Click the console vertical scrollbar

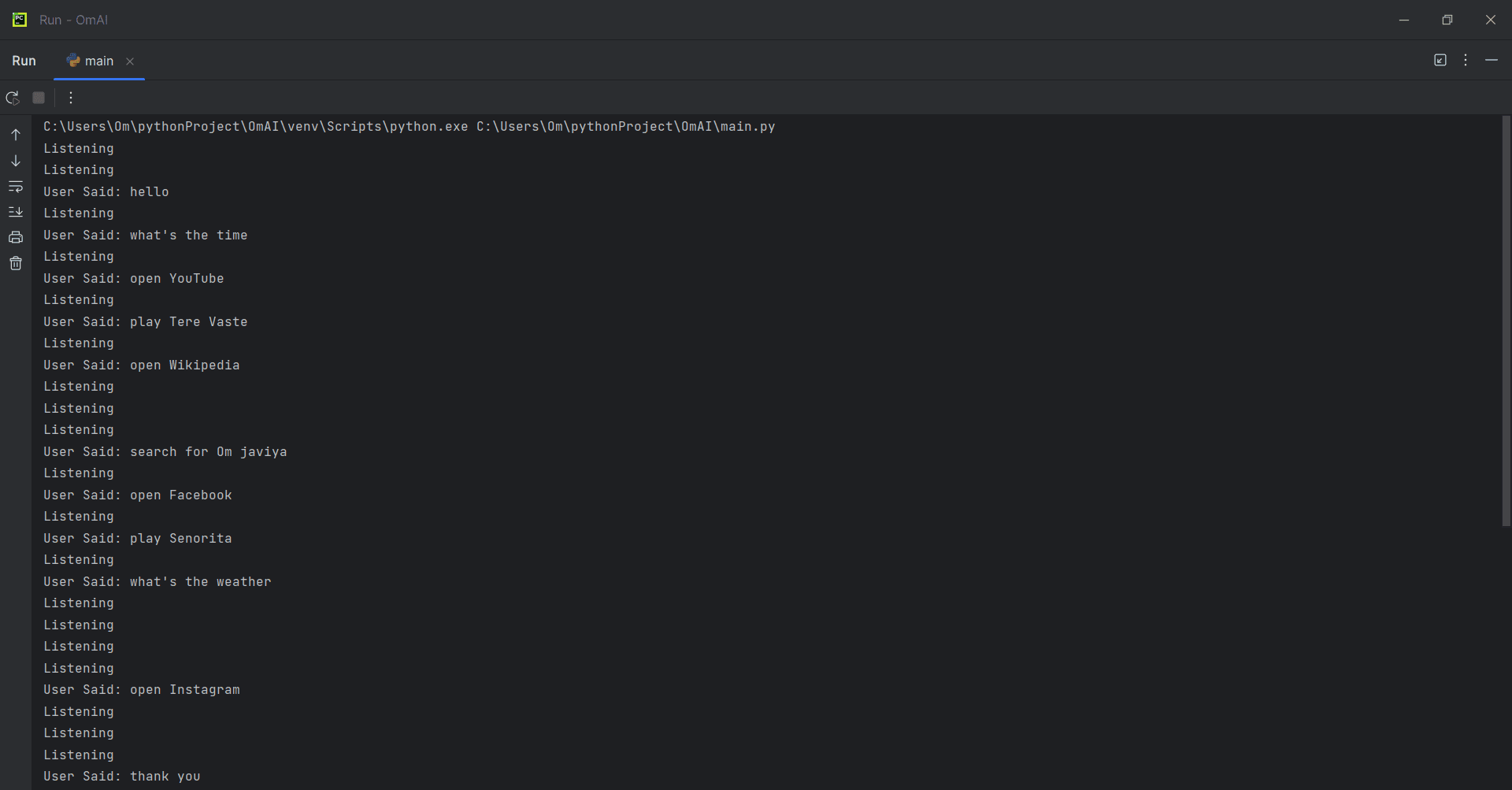(1506, 321)
